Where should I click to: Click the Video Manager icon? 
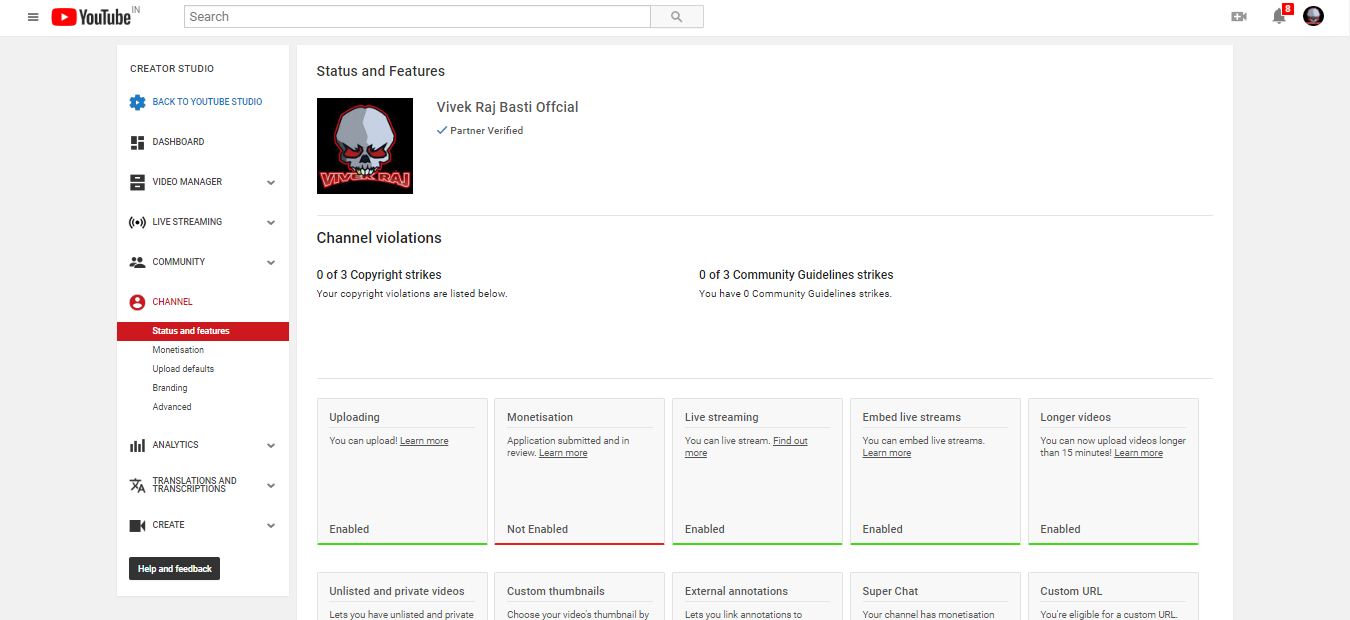(x=137, y=182)
